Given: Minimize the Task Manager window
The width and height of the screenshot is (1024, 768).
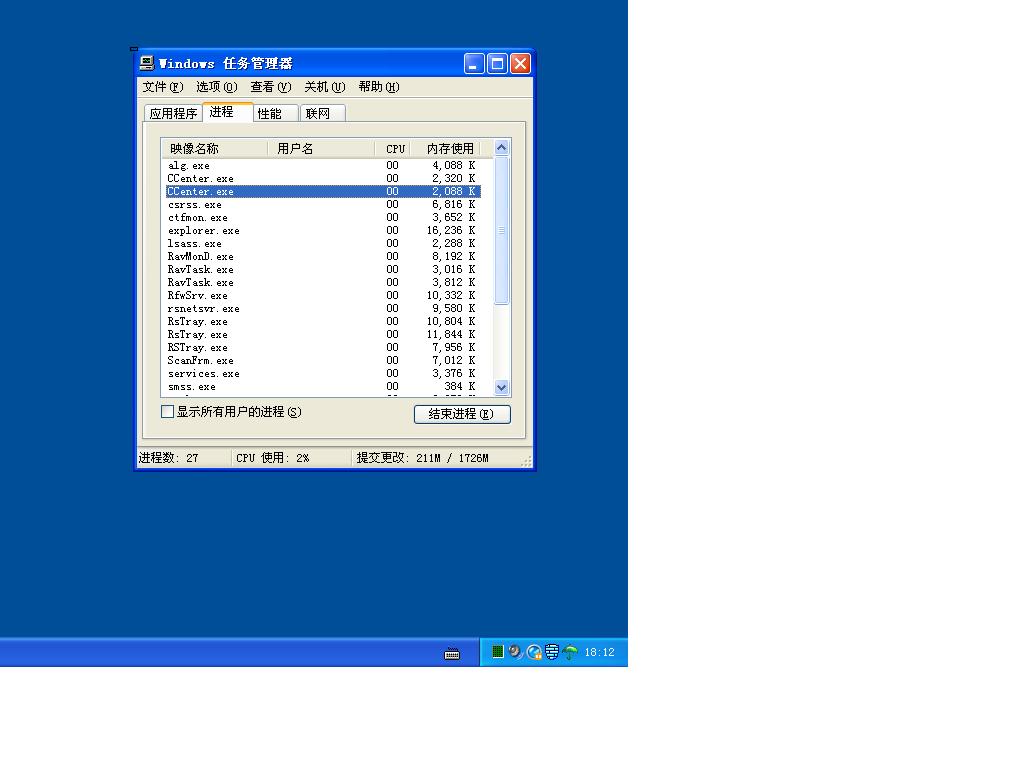Looking at the screenshot, I should 474,63.
